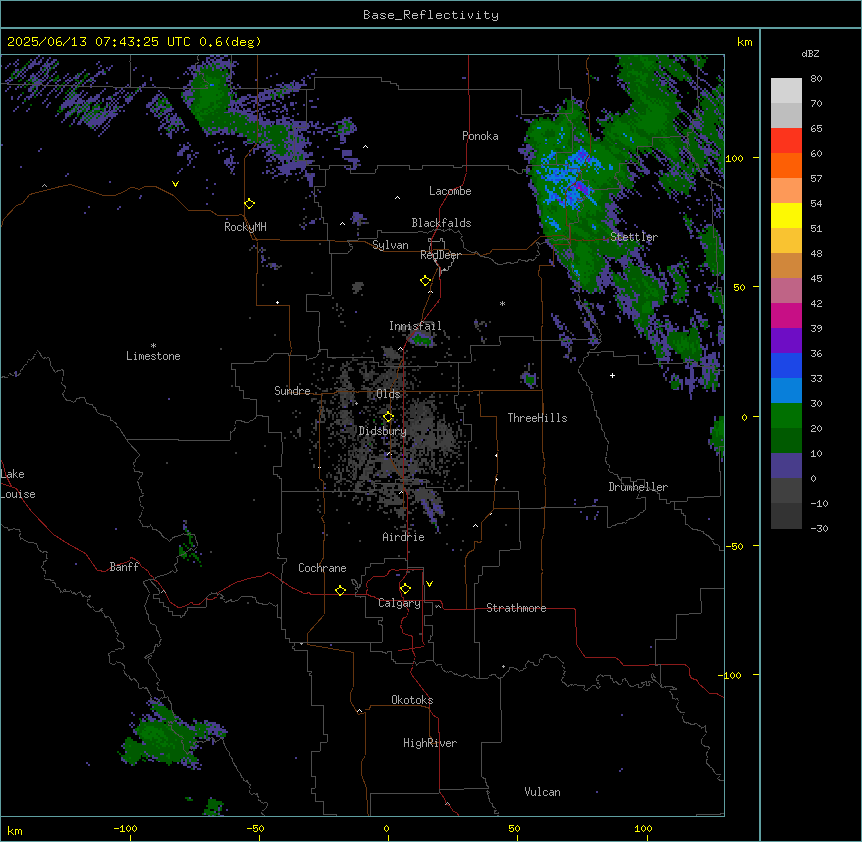
Task: Click the white 80 dBZ legend swatch
Action: tap(786, 91)
